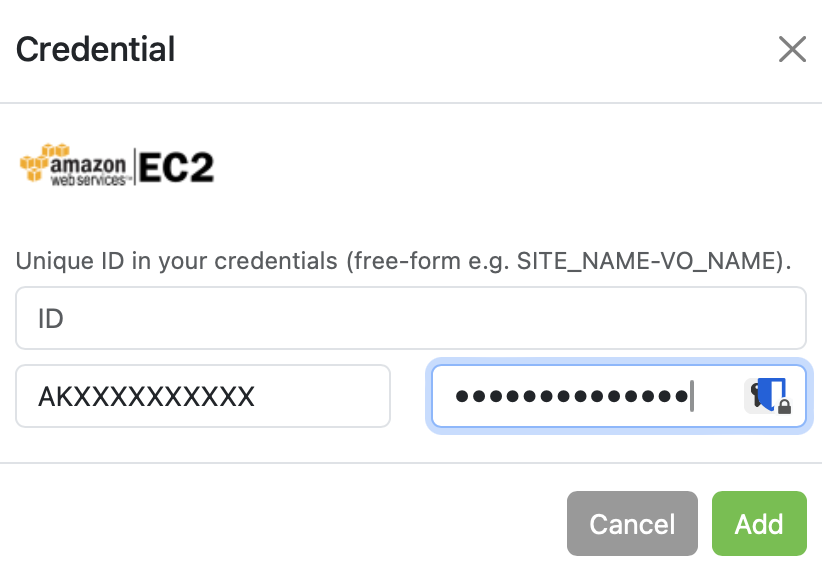Click Cancel to discard changes
This screenshot has height=576, width=822.
(x=632, y=523)
